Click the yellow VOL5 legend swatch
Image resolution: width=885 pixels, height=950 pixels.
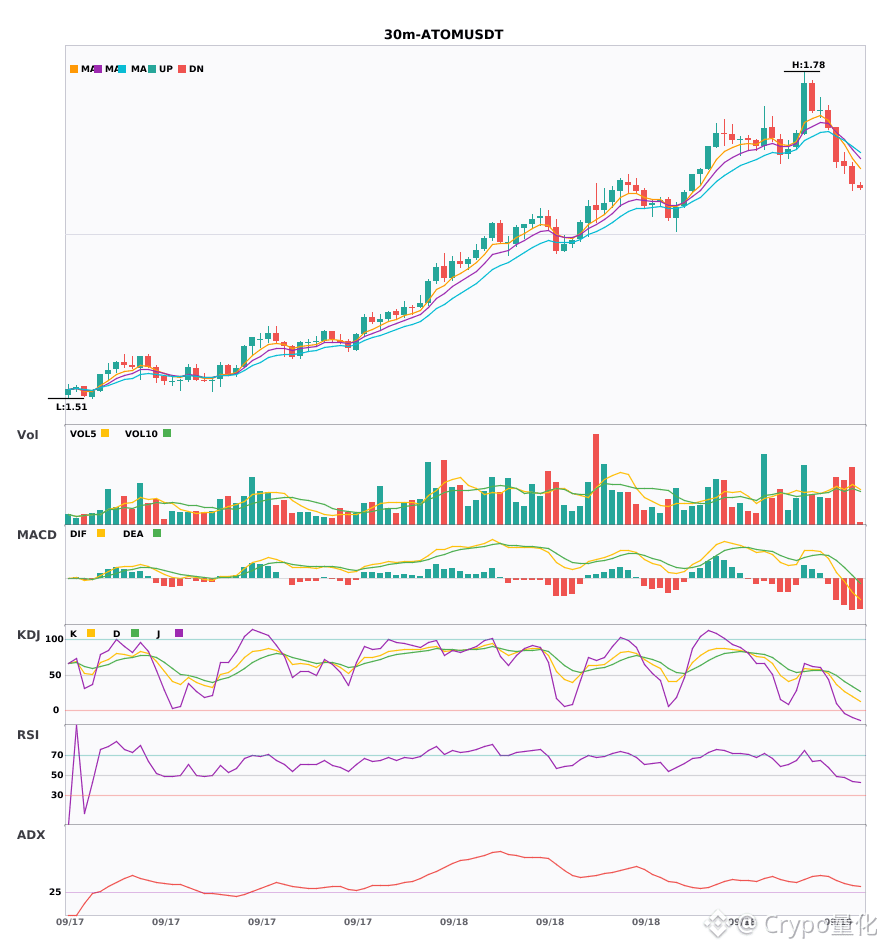pos(105,433)
